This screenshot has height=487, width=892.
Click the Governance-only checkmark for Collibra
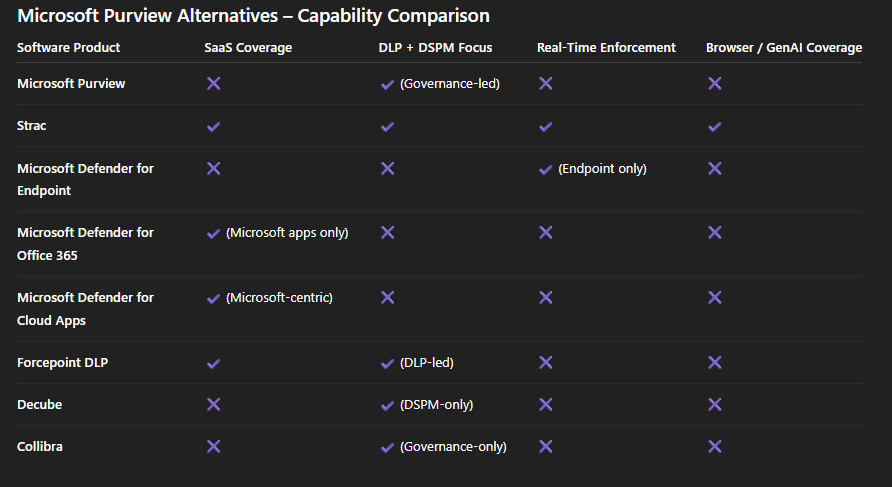click(x=387, y=447)
